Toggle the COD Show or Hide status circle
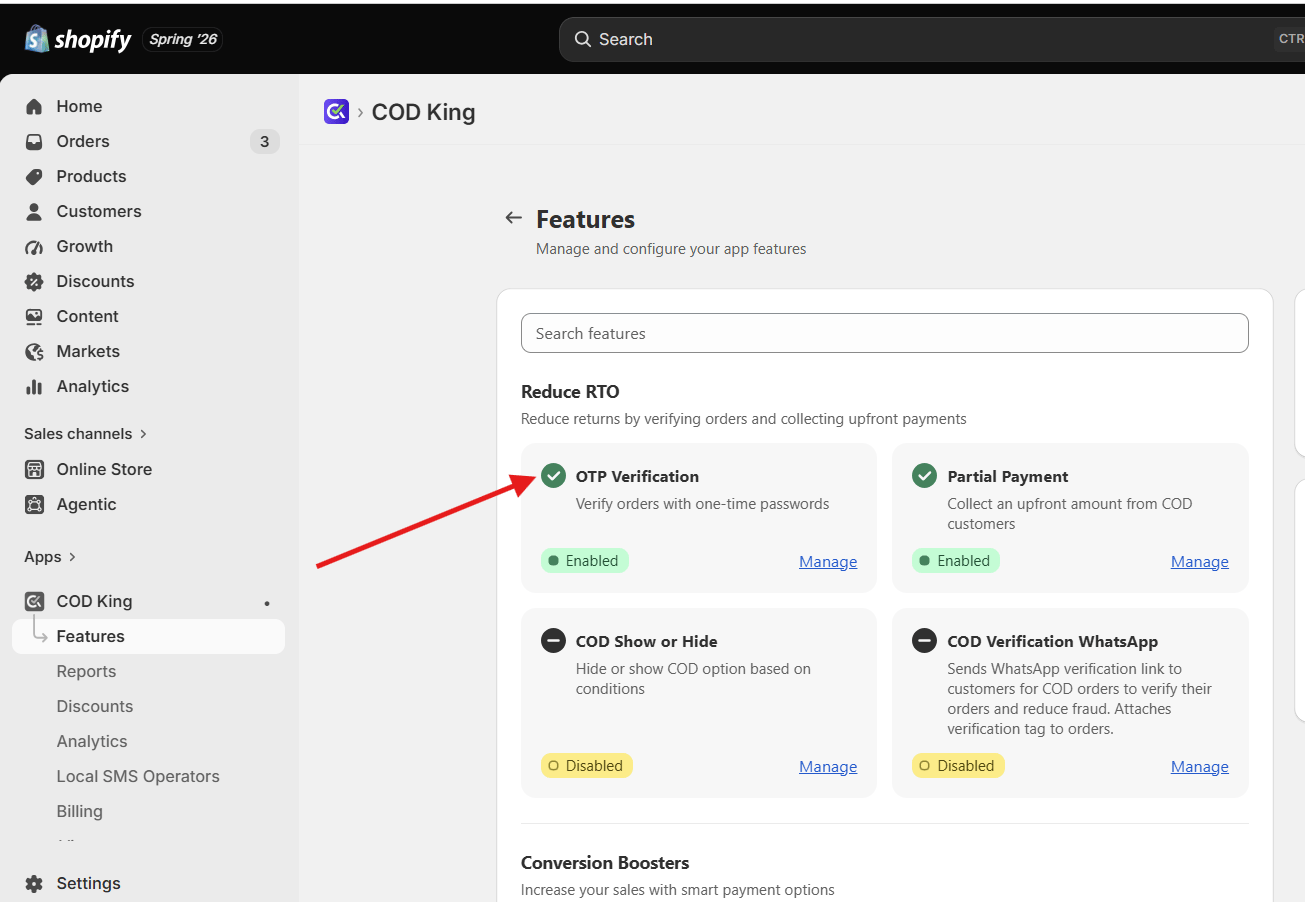The image size is (1305, 902). pyautogui.click(x=553, y=641)
